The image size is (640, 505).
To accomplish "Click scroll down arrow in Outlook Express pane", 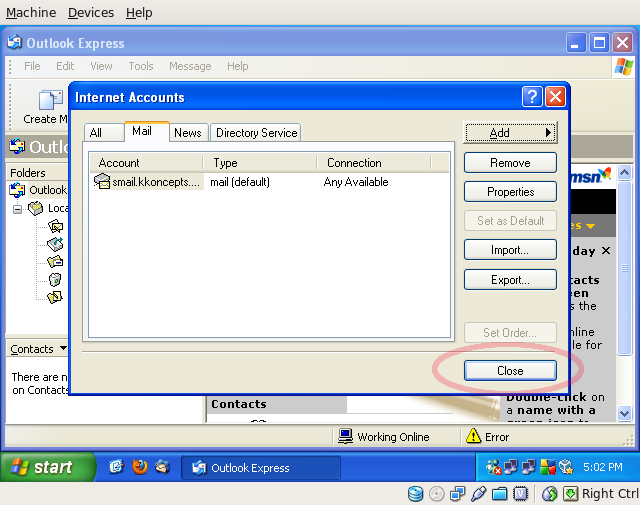I will coord(624,413).
